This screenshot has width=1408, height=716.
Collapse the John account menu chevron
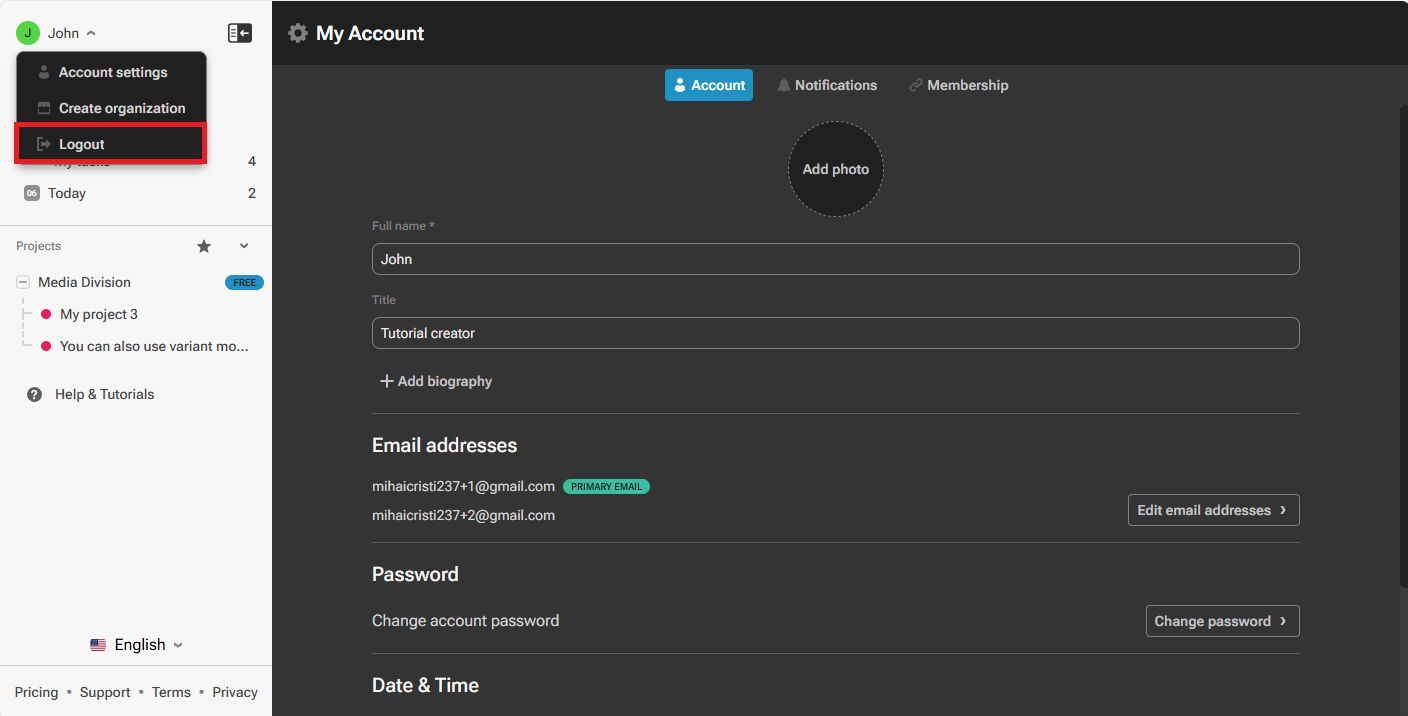[89, 32]
